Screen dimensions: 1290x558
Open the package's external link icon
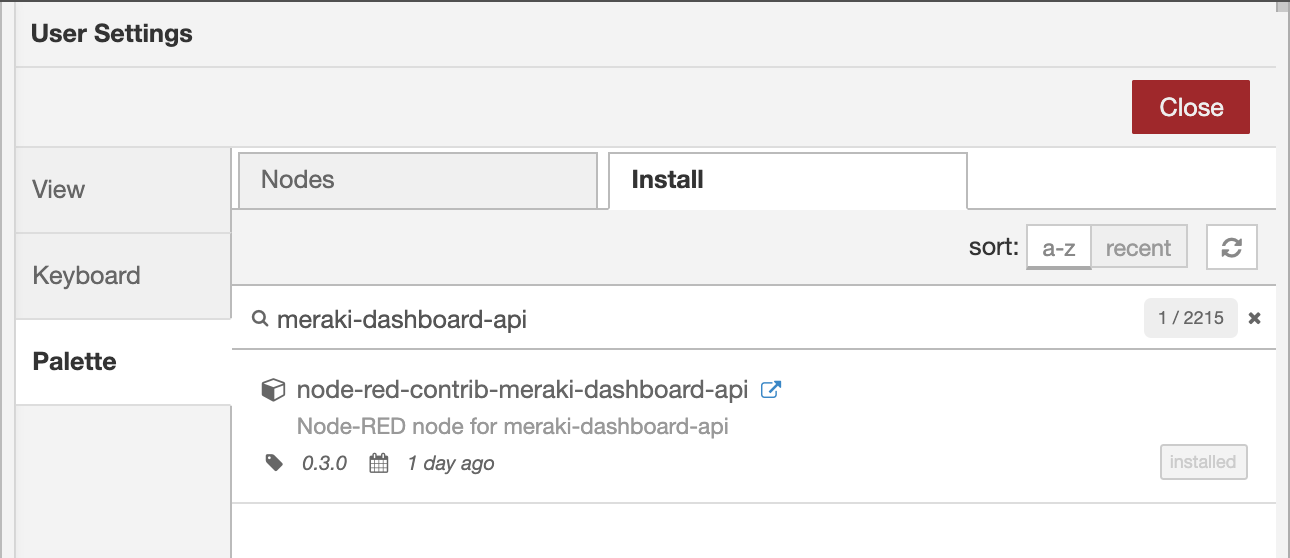pos(771,389)
